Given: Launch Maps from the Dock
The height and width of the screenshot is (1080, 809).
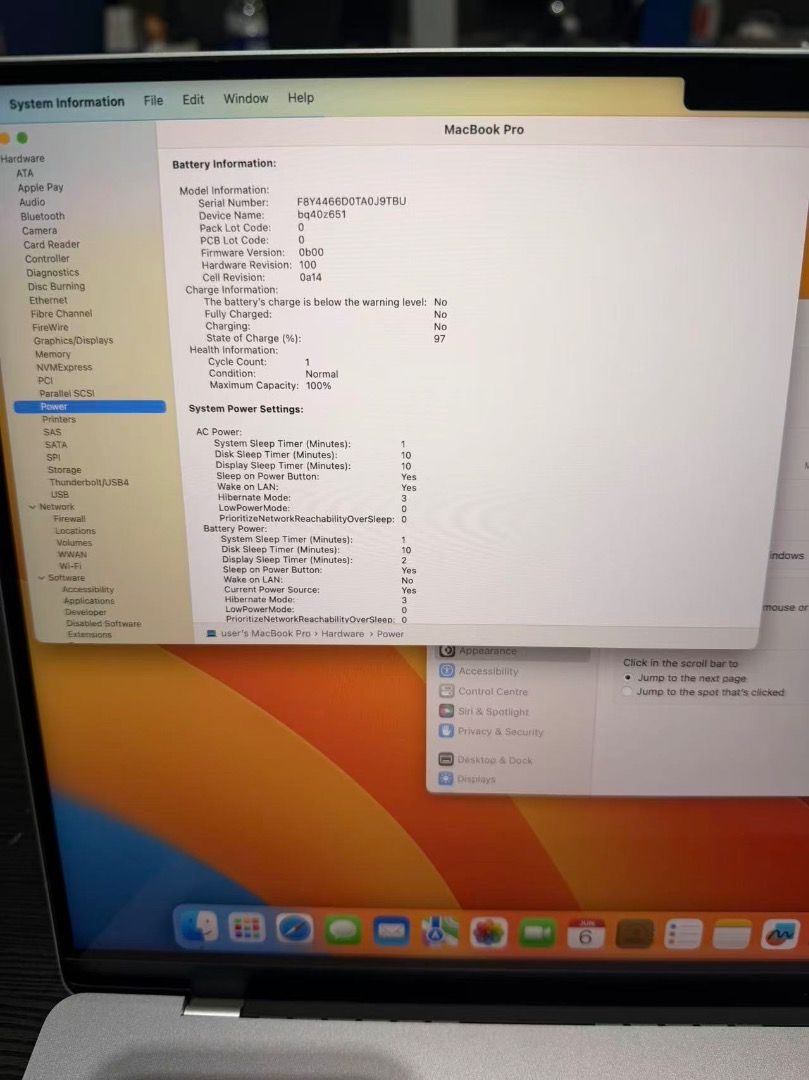Looking at the screenshot, I should pyautogui.click(x=439, y=933).
